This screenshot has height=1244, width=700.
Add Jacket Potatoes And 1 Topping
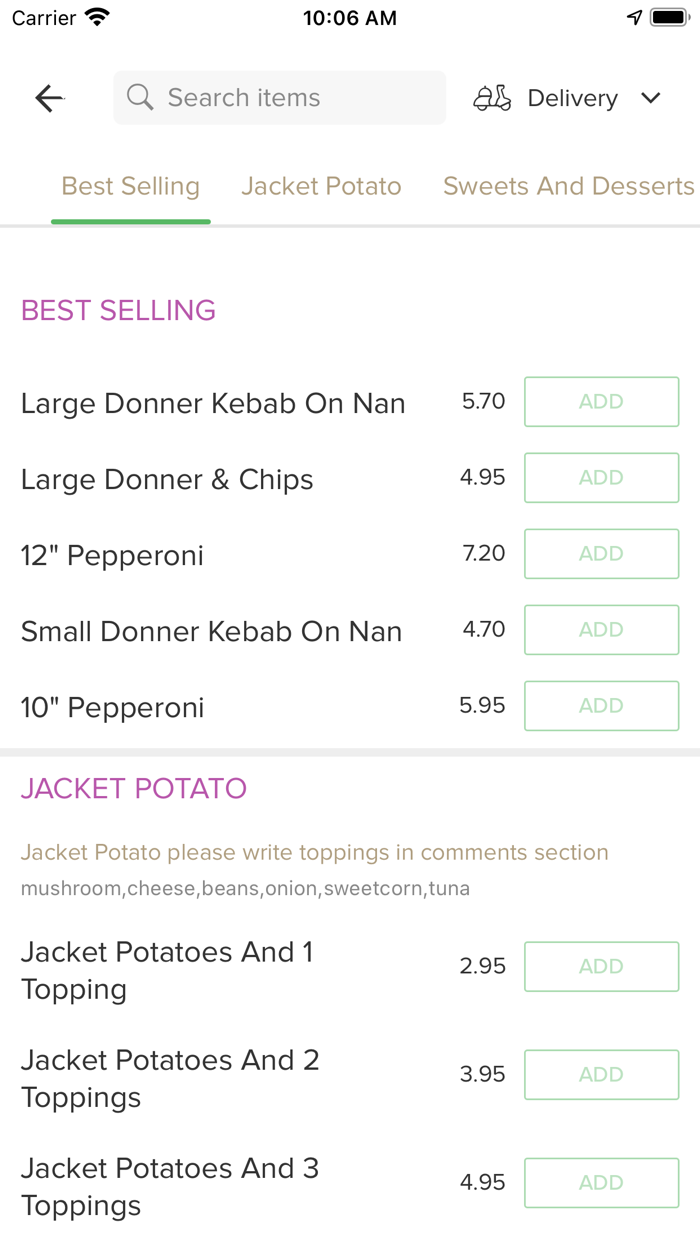[601, 966]
